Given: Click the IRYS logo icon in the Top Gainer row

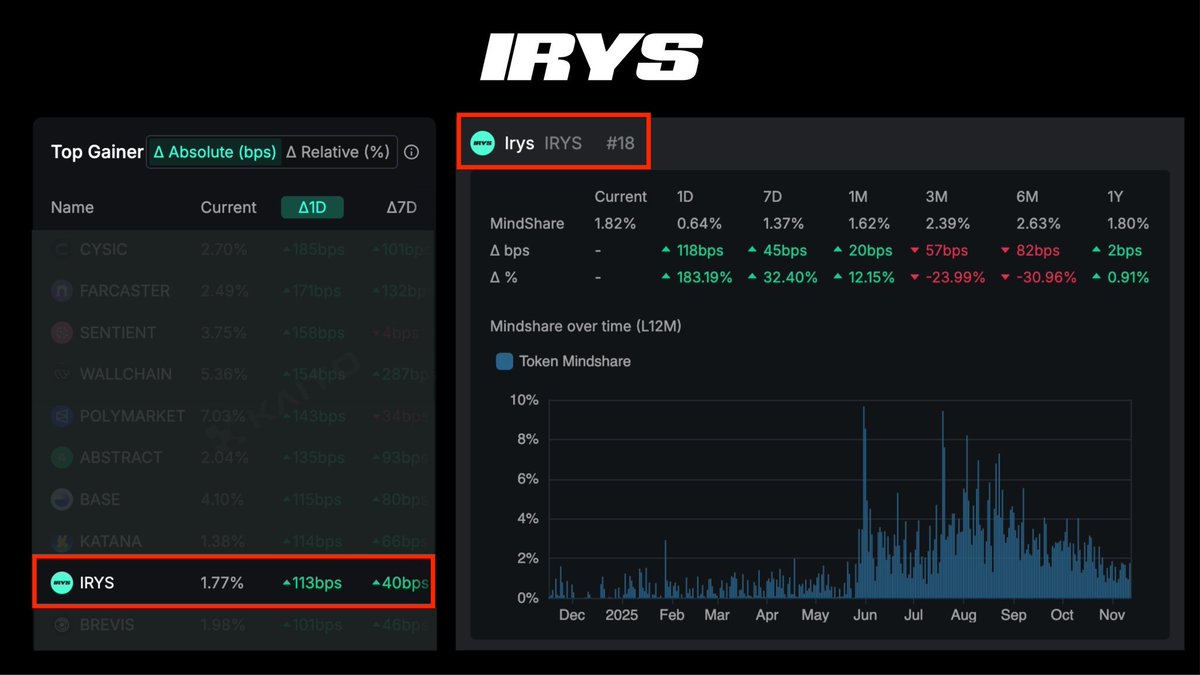Looking at the screenshot, I should [62, 582].
